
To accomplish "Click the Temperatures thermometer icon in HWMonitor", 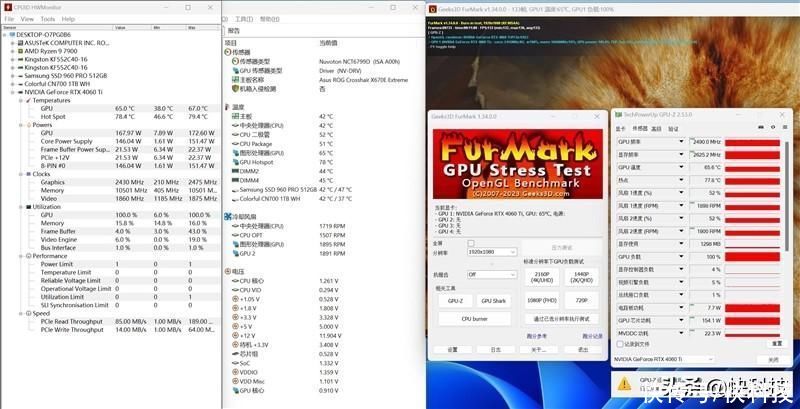I will pyautogui.click(x=29, y=100).
